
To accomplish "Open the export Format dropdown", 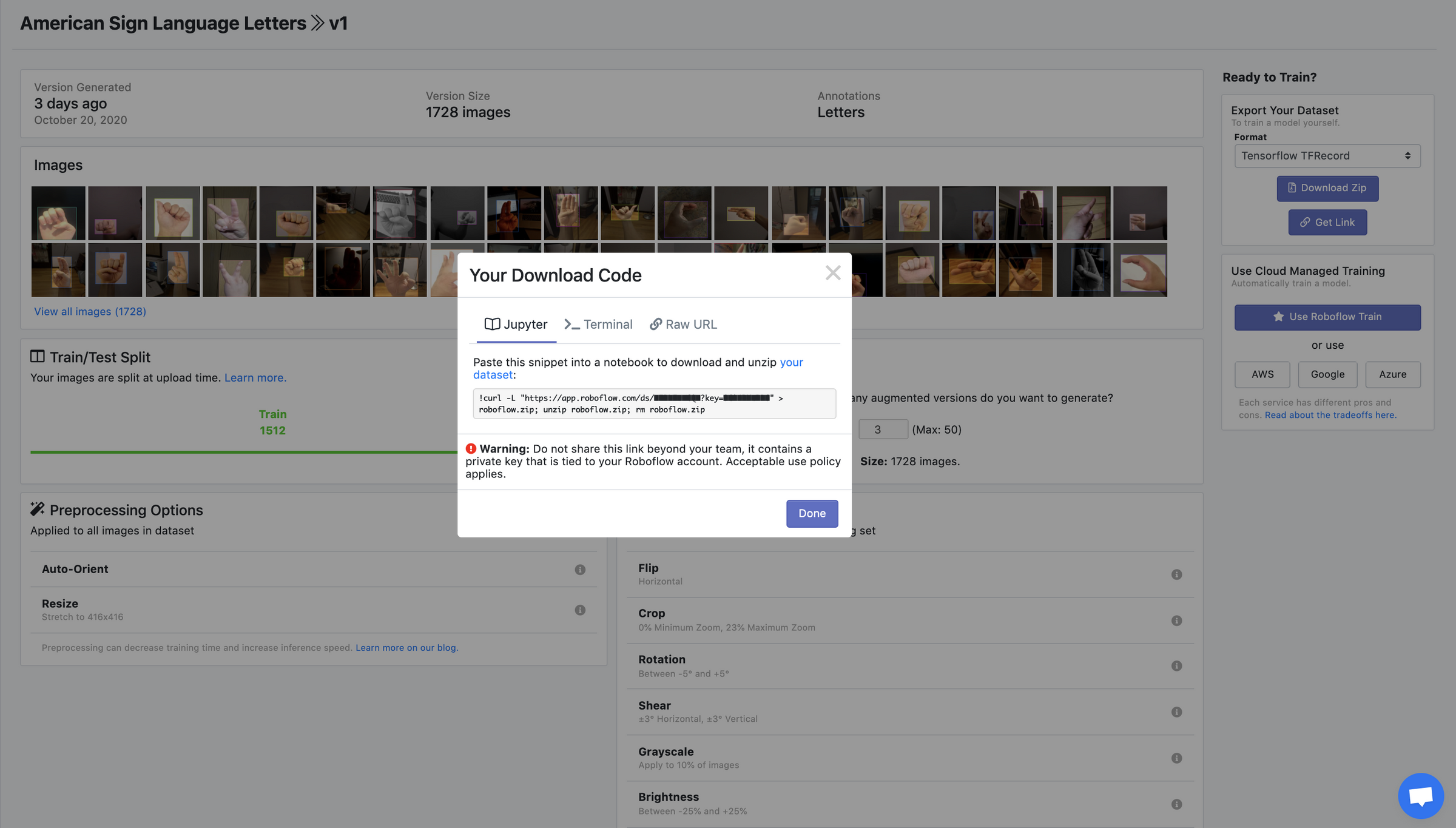I will click(x=1327, y=156).
